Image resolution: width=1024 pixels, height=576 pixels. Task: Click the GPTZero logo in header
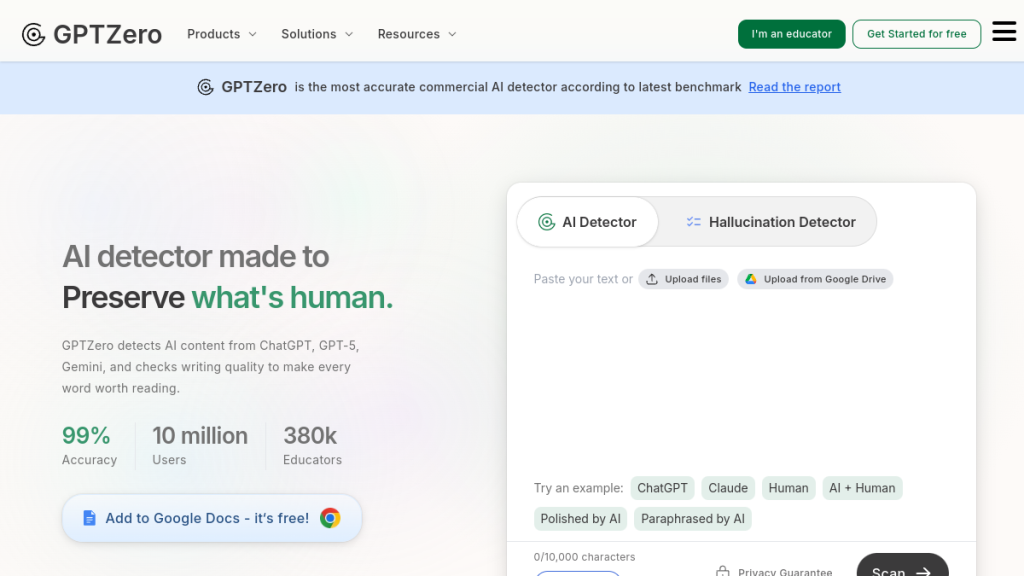coord(92,34)
